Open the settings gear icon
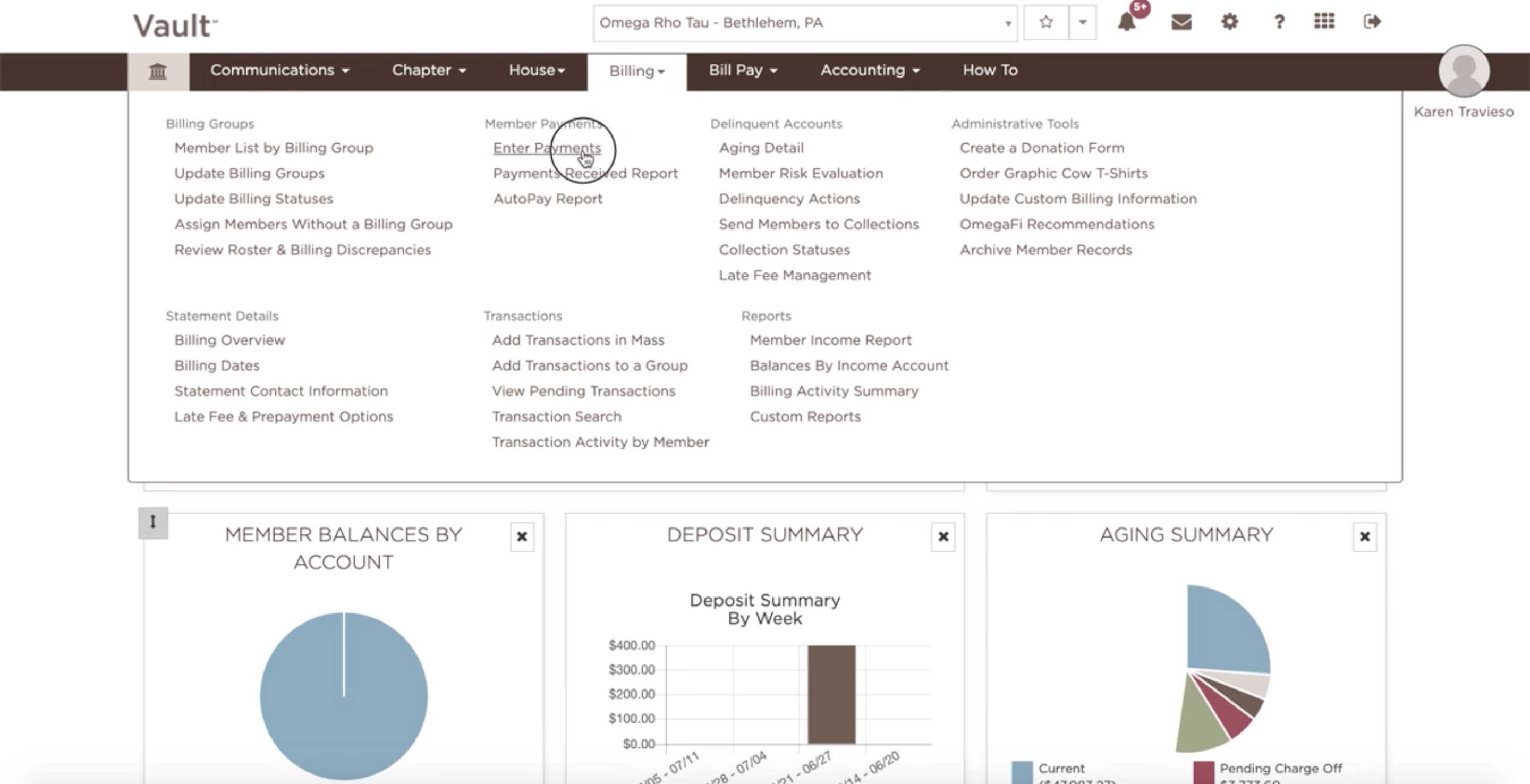The height and width of the screenshot is (784, 1530). (1229, 22)
